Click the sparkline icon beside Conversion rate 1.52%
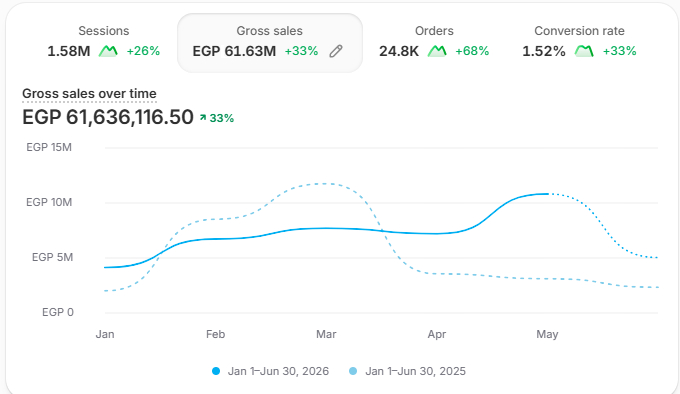 (584, 51)
